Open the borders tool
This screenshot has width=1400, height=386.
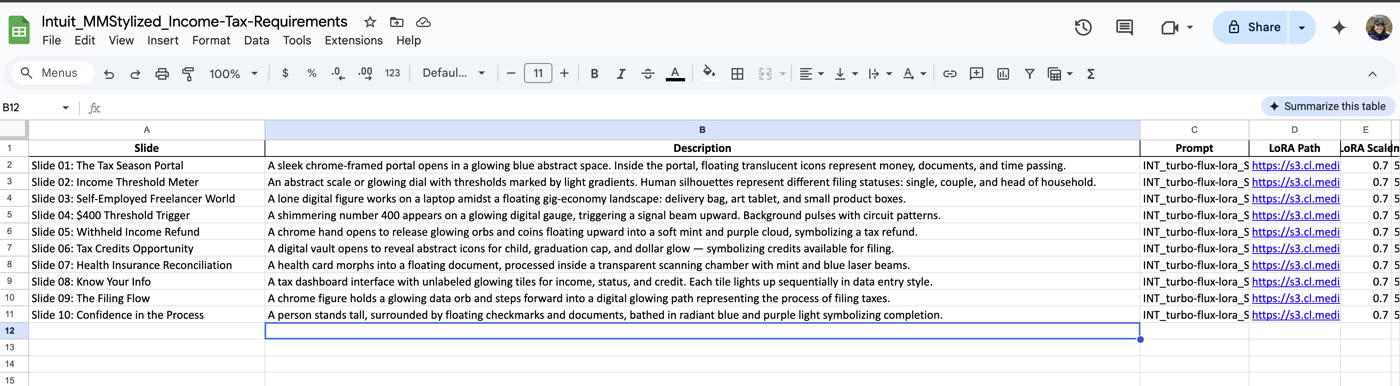737,74
